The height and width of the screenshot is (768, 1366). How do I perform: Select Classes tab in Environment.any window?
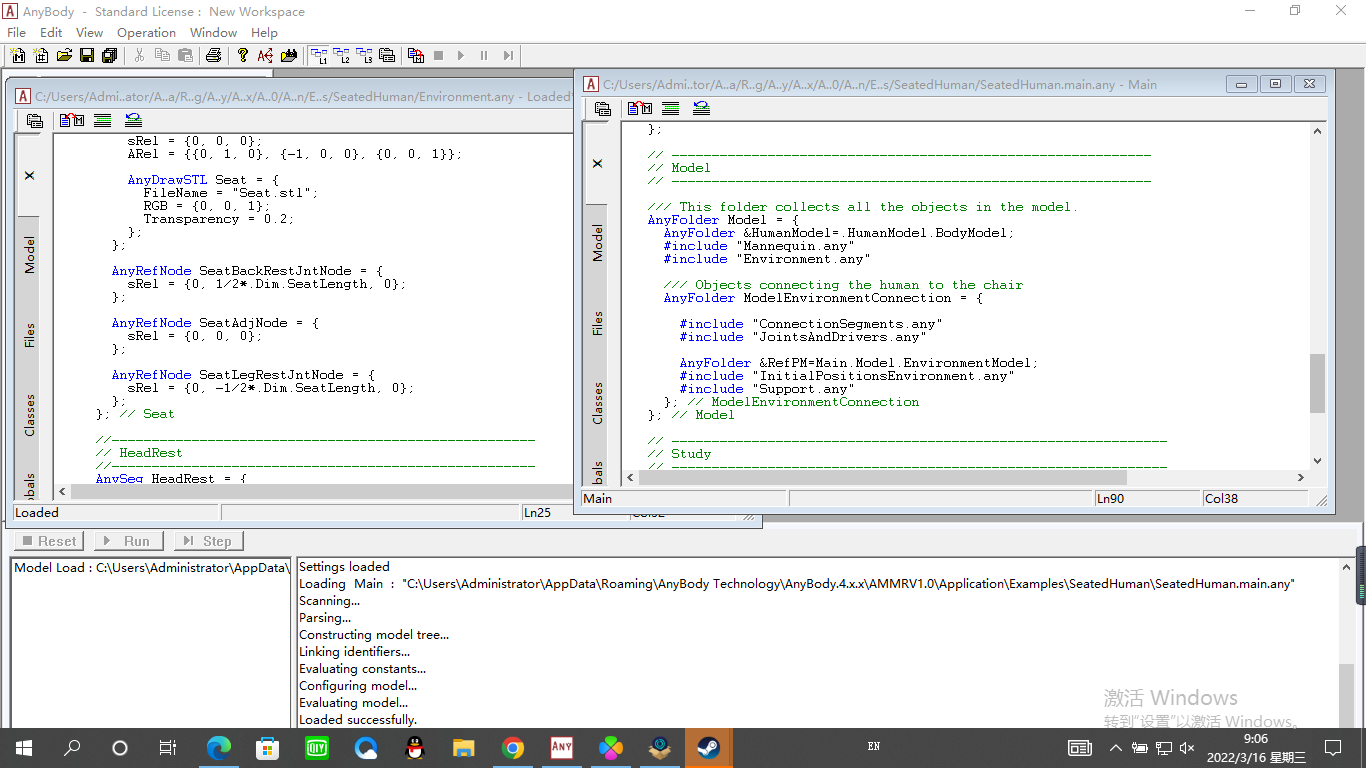30,415
